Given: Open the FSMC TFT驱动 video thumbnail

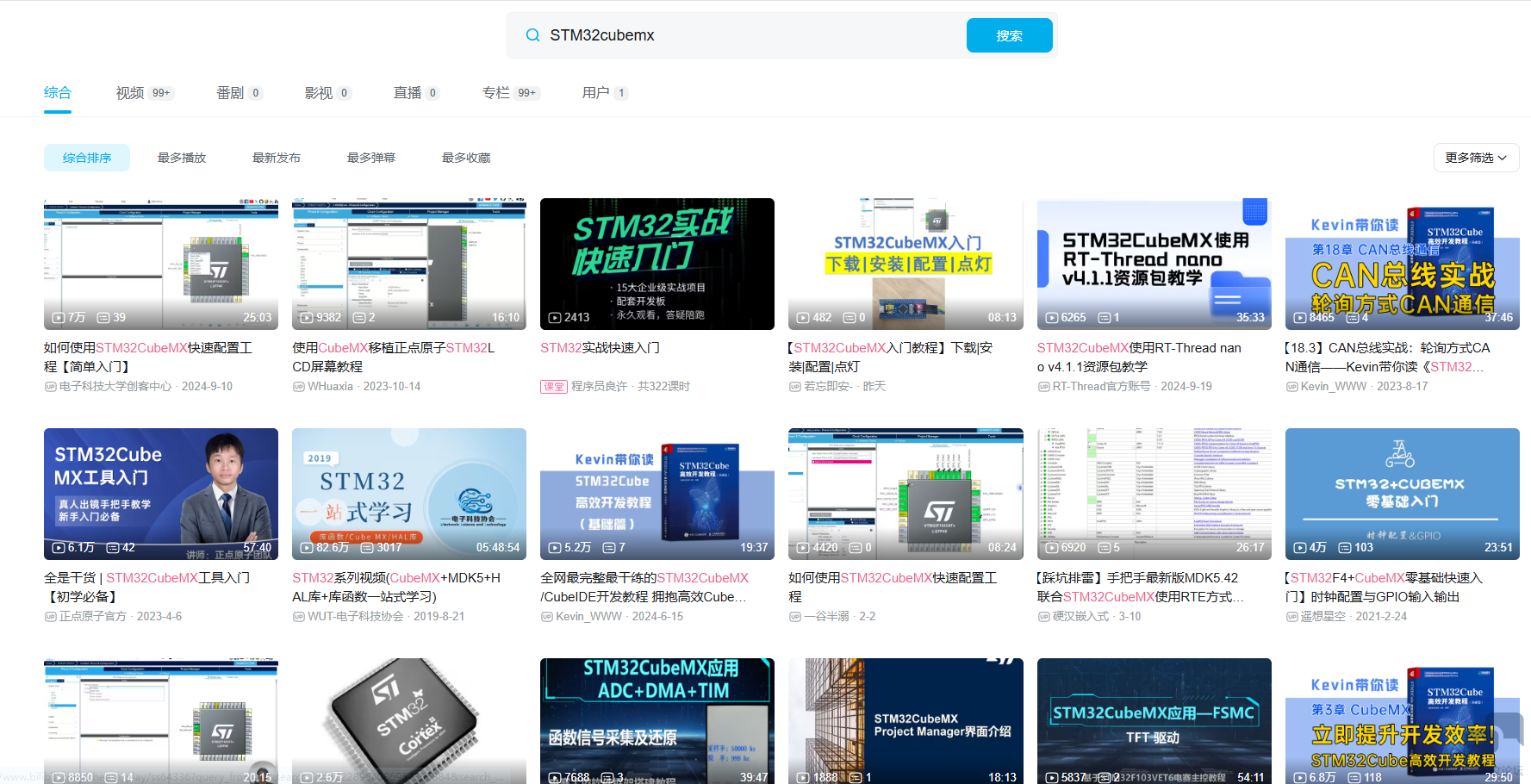Looking at the screenshot, I should [1154, 721].
